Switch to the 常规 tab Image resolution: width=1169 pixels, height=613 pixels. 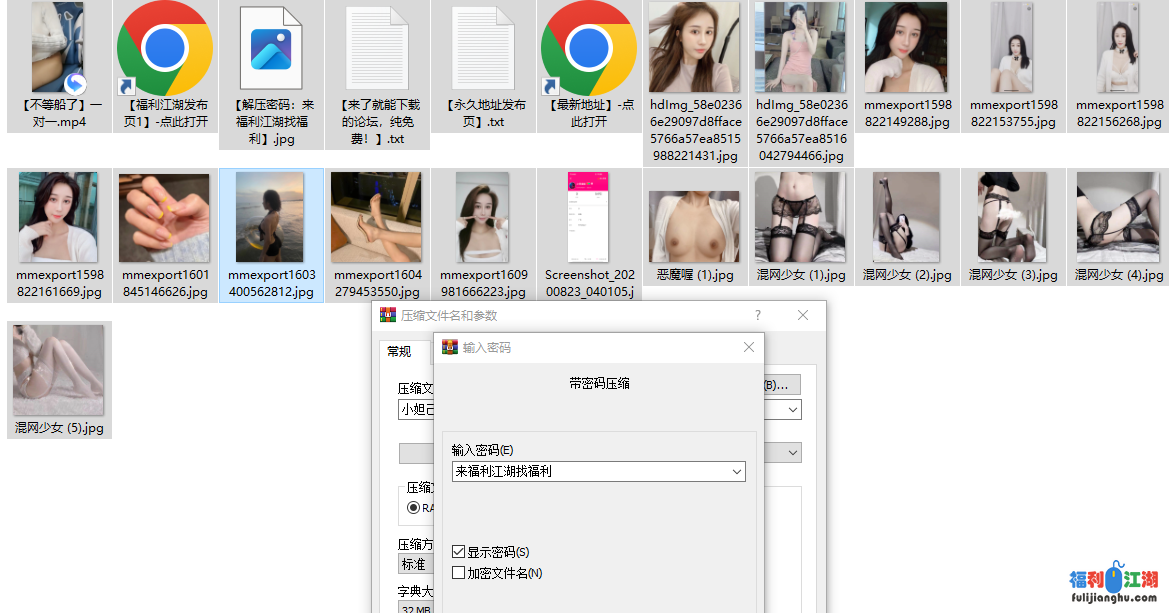tap(399, 351)
